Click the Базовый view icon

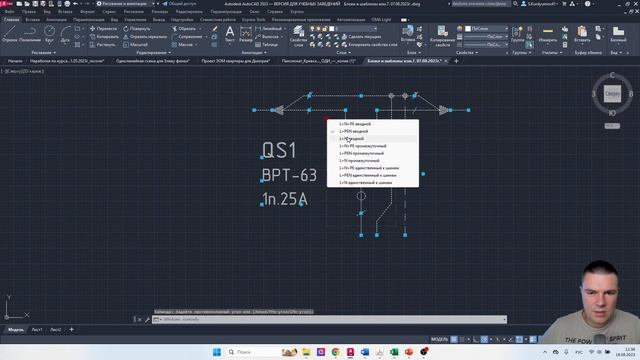click(618, 33)
